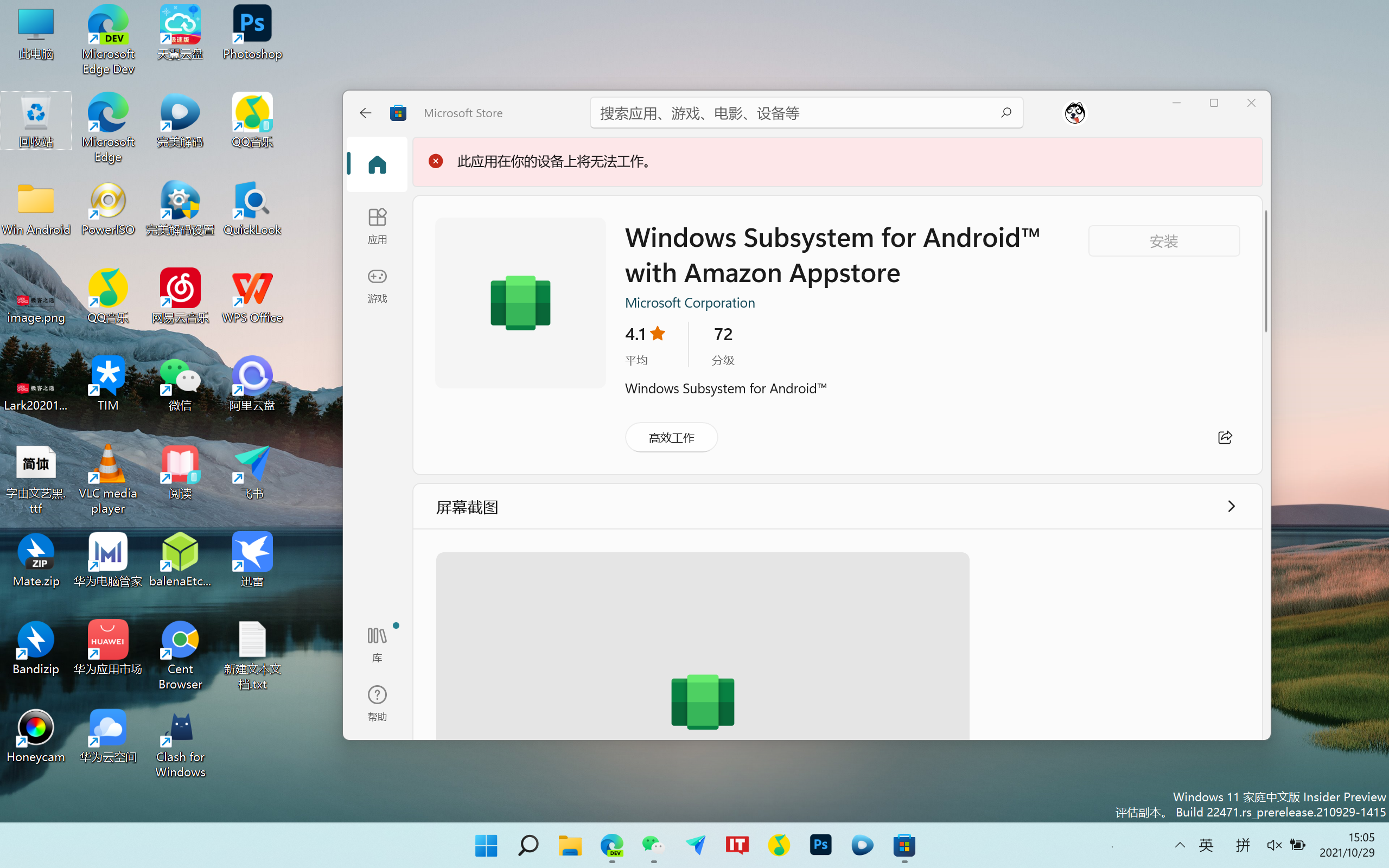Select the Windows Search taskbar item
This screenshot has height=868, width=1389.
tap(528, 845)
